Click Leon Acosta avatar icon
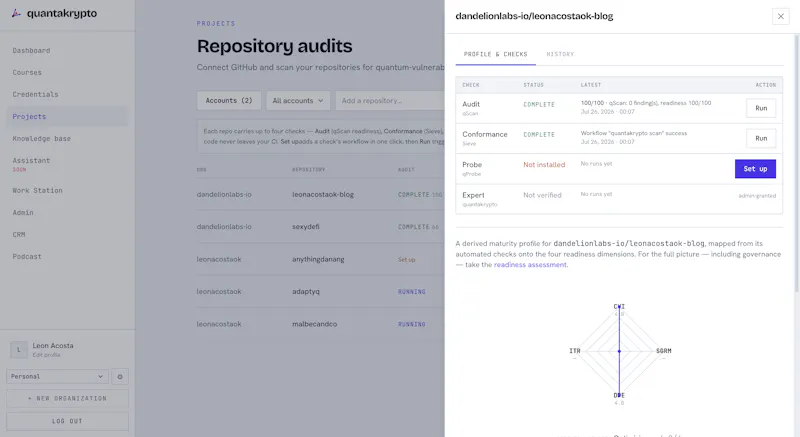The image size is (800, 437). click(19, 350)
